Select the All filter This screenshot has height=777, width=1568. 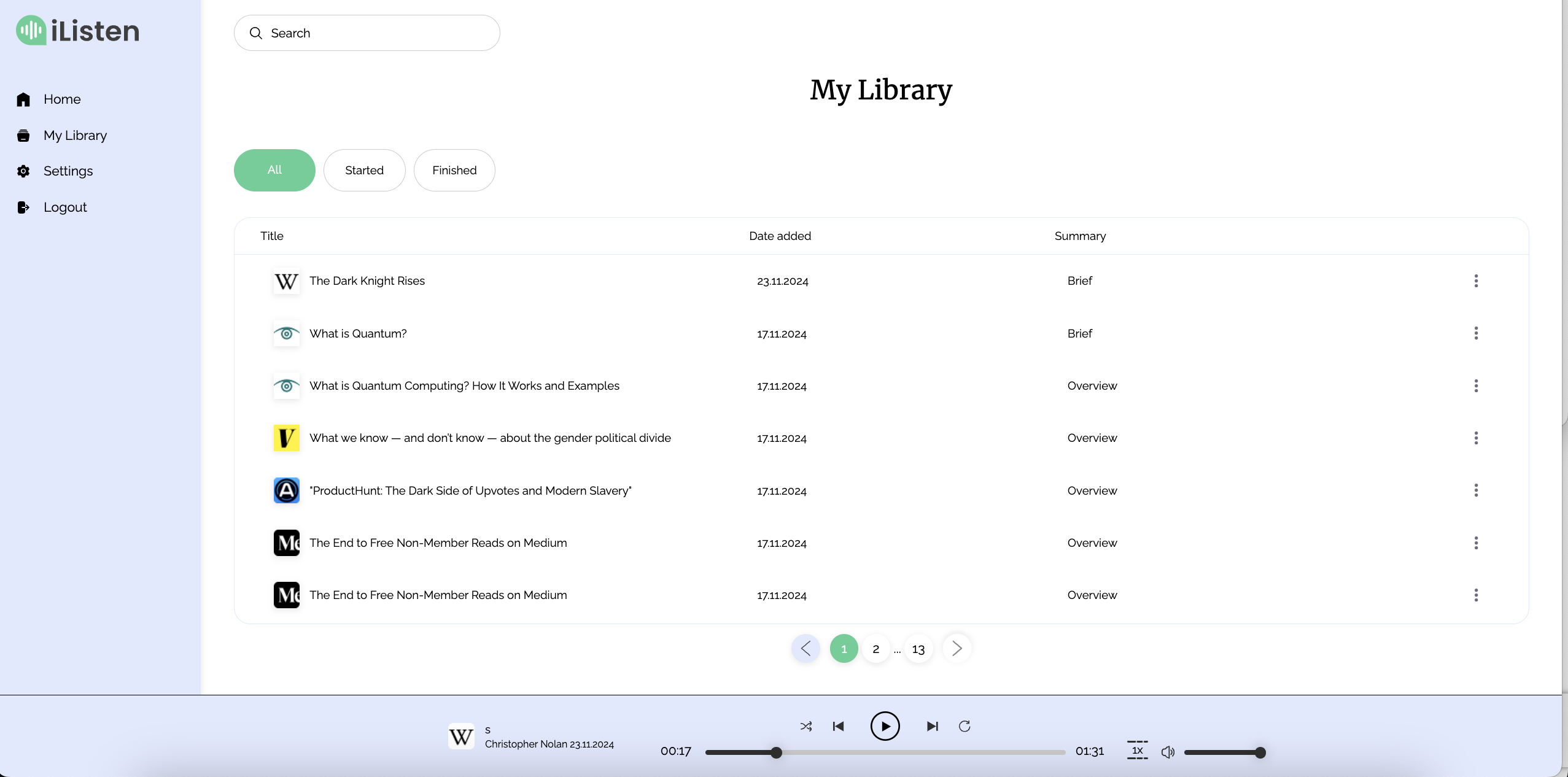tap(274, 170)
